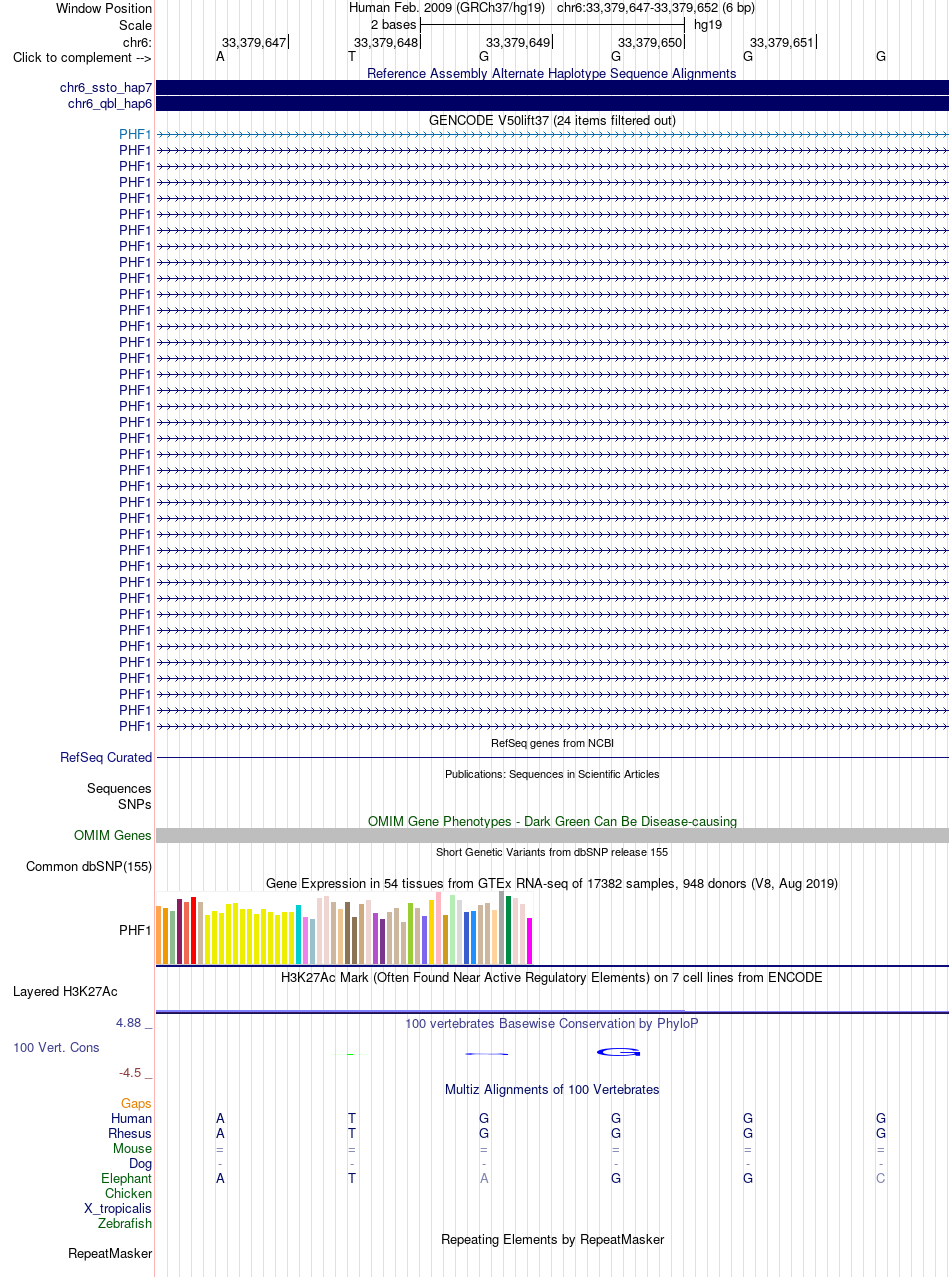Viewport: 950px width, 1277px height.
Task: Click the cyan bar in GTEx chart
Action: pos(299,934)
